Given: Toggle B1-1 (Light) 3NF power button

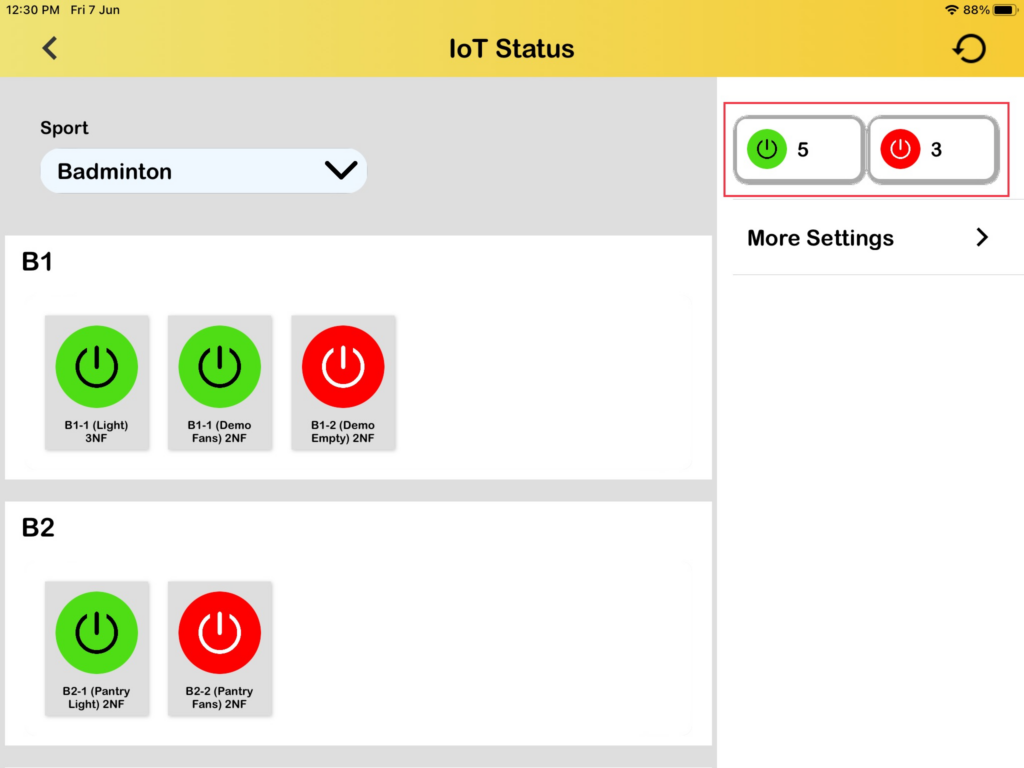Looking at the screenshot, I should (97, 367).
